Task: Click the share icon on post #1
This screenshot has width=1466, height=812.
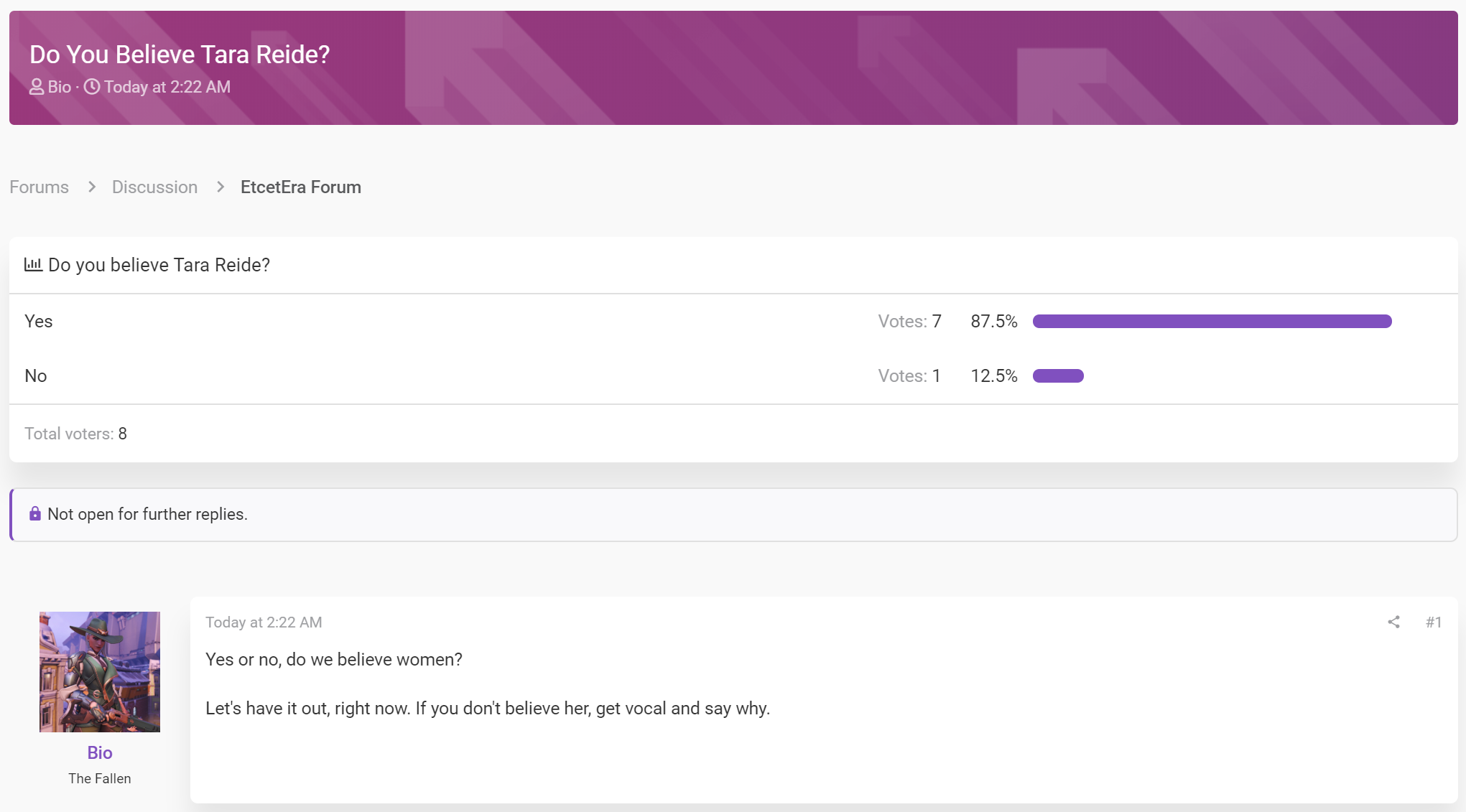Action: pos(1393,622)
